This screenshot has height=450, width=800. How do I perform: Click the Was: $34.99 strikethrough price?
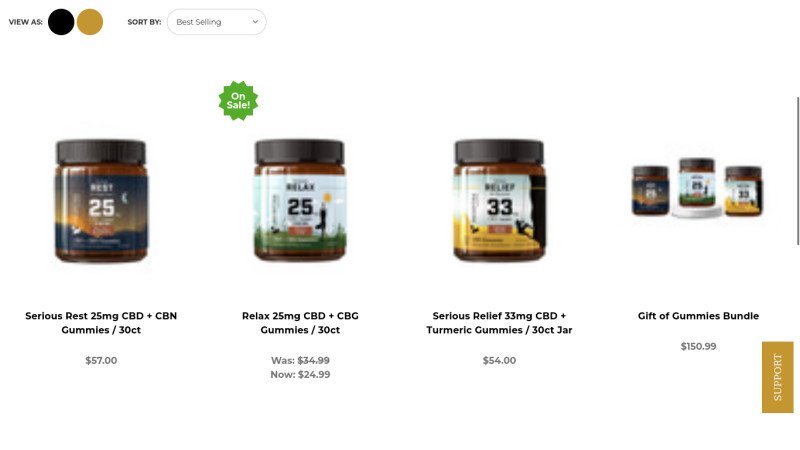(300, 360)
